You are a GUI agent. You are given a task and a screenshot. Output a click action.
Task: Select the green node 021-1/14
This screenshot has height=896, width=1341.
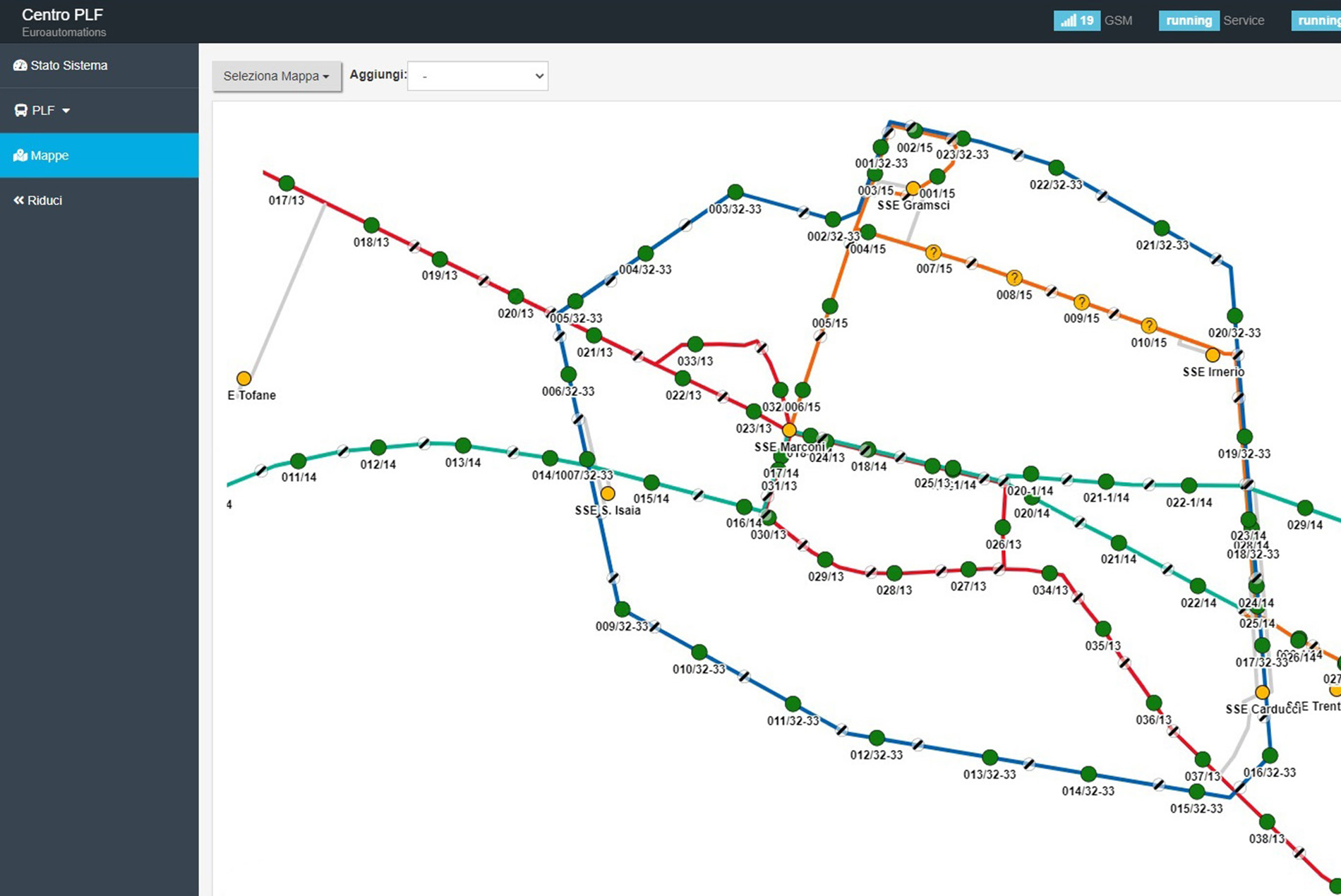(x=1106, y=482)
